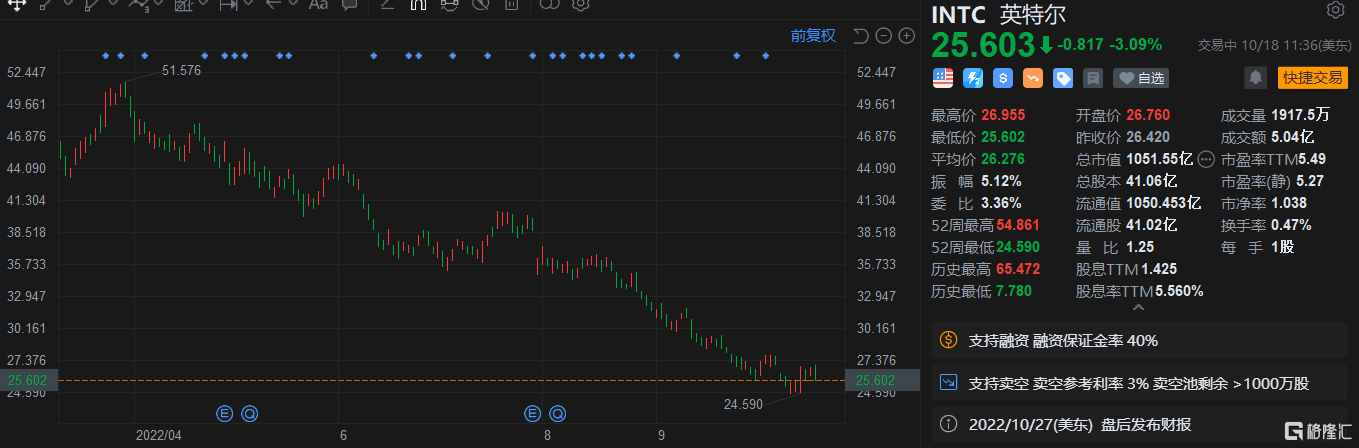This screenshot has height=448, width=1359.
Task: Click the 昨收价 value 26.420
Action: (1146, 137)
